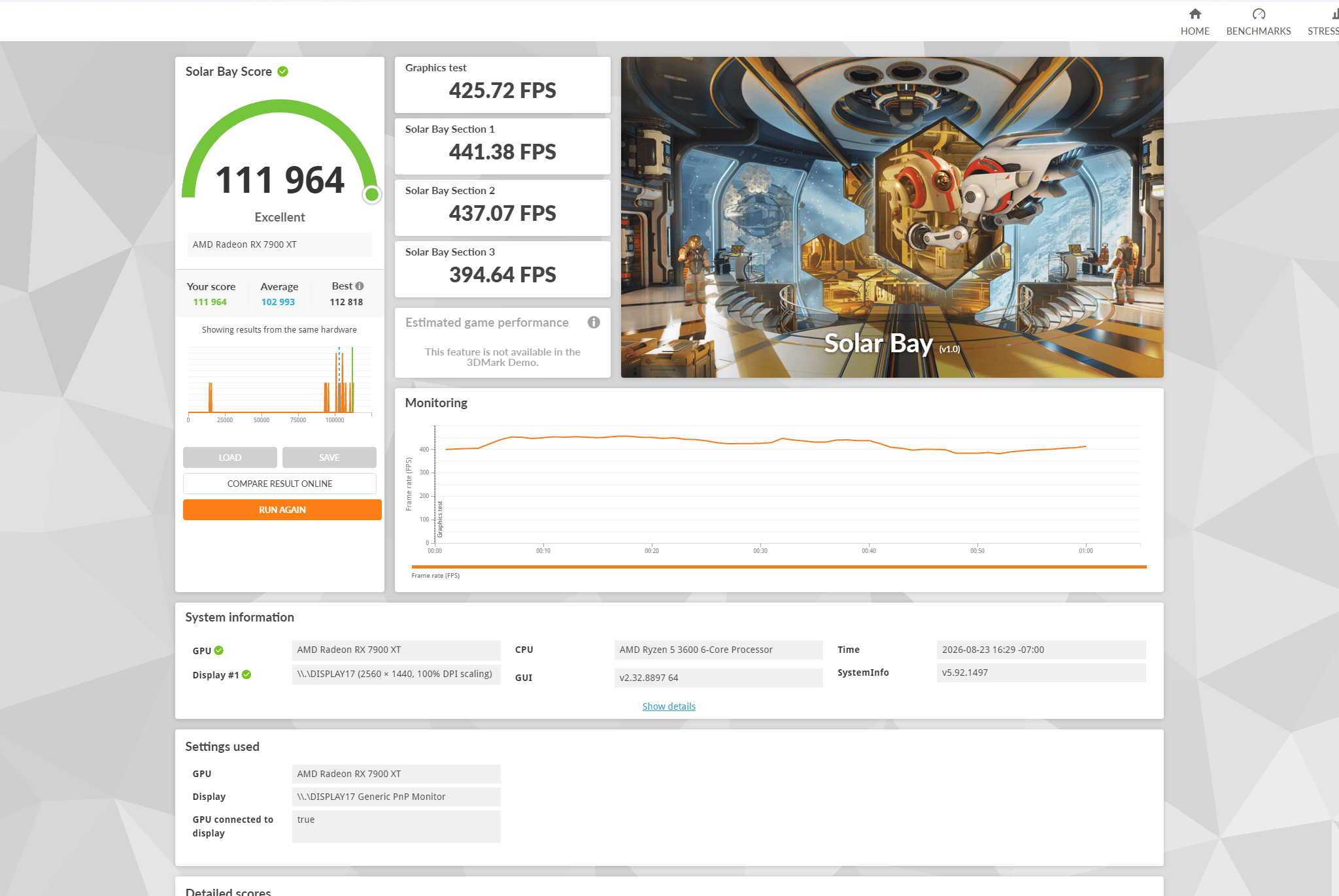The height and width of the screenshot is (896, 1339).
Task: Open Estimated game performance info icon
Action: [x=594, y=322]
